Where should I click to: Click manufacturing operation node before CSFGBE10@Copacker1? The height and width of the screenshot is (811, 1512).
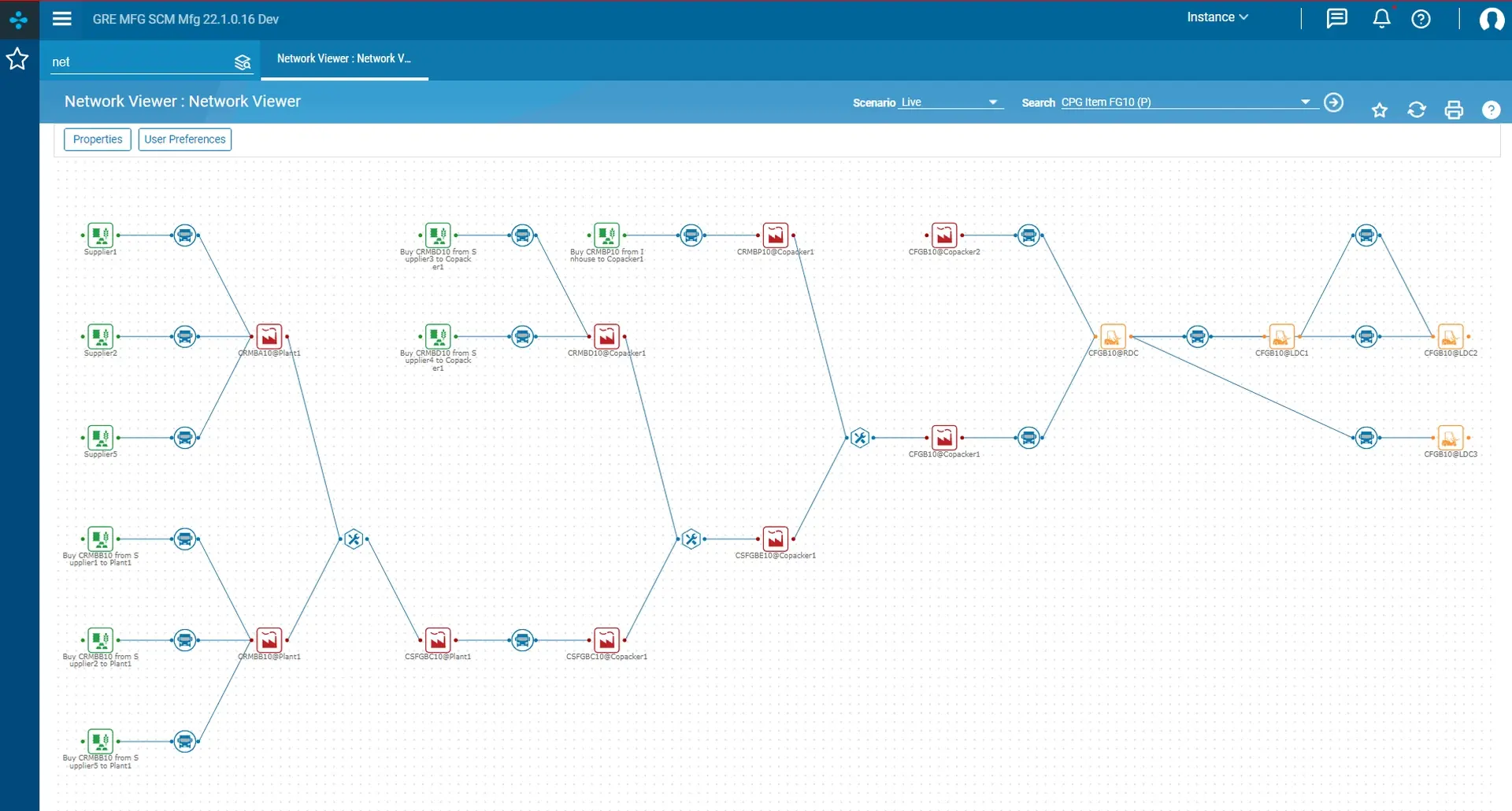pos(691,539)
